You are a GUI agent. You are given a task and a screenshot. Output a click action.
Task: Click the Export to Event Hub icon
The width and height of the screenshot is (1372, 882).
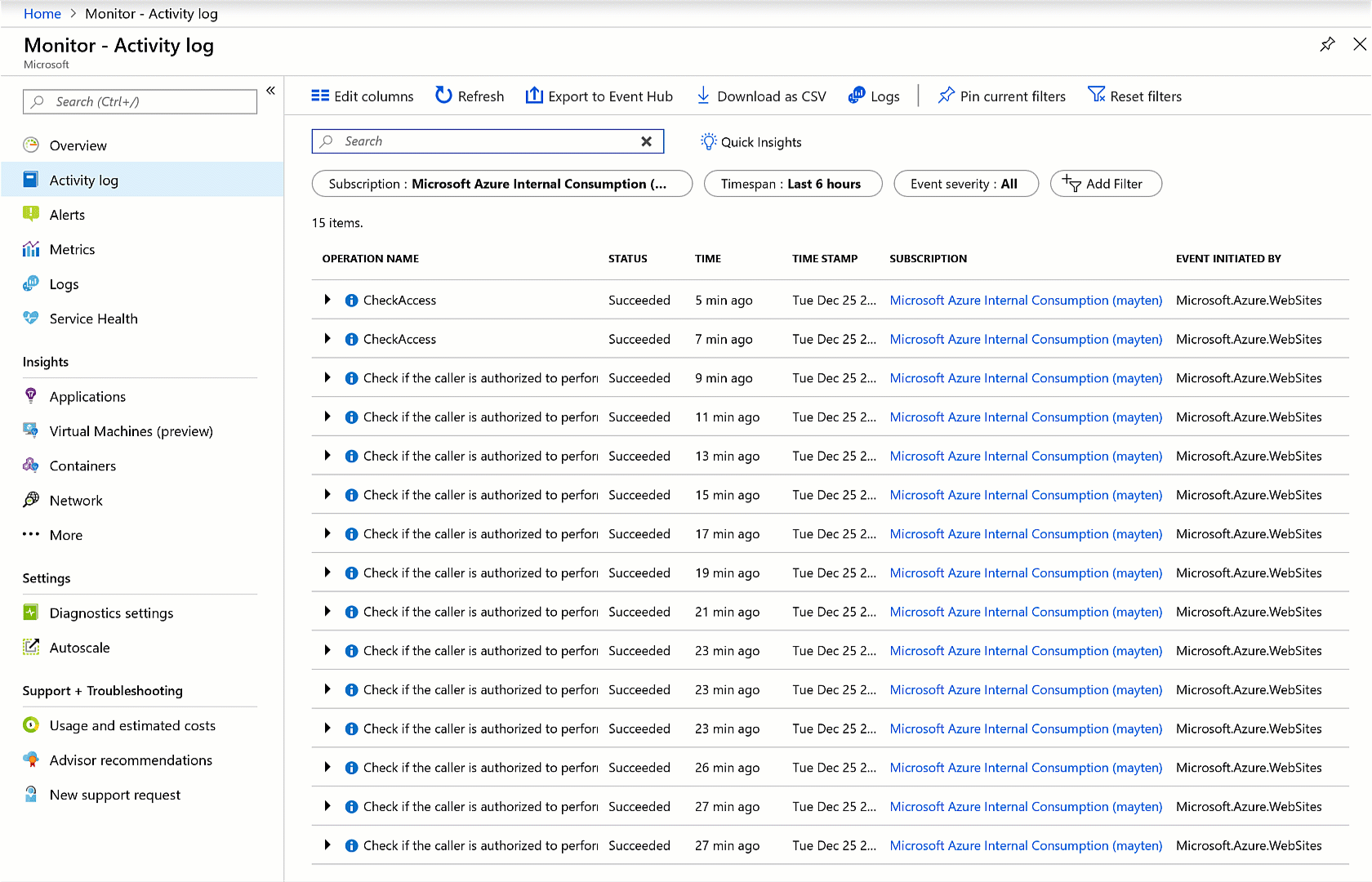pos(534,96)
